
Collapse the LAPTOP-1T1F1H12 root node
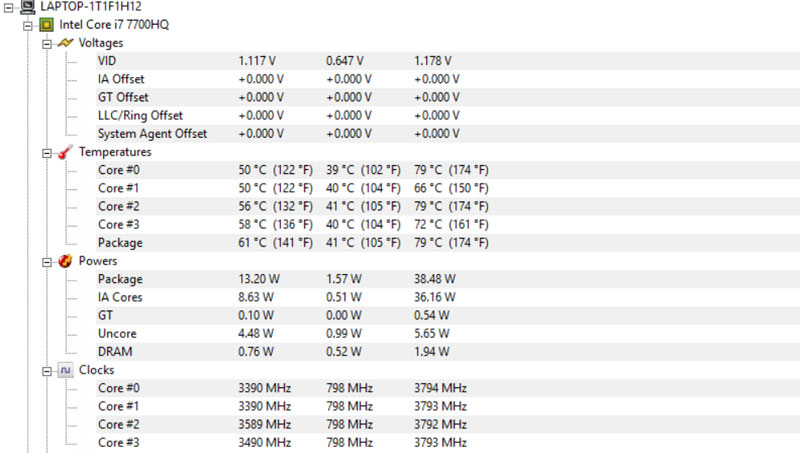coord(8,7)
